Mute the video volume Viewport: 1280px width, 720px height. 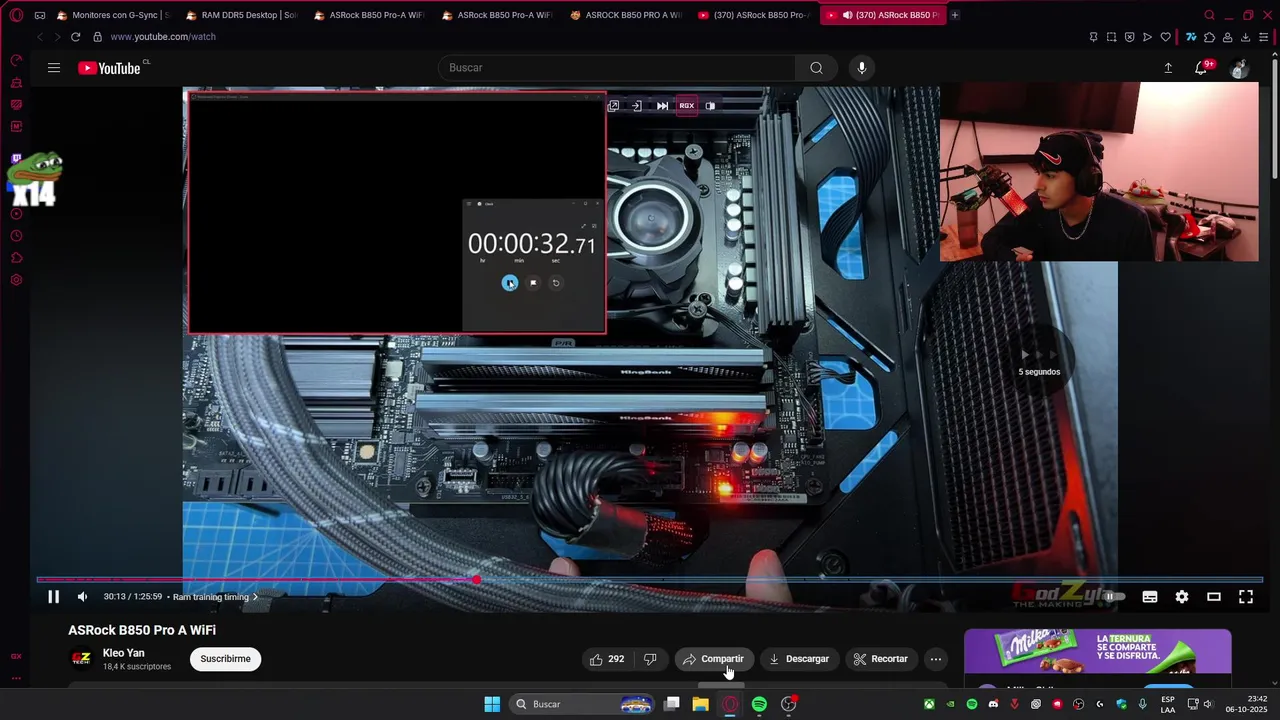(82, 597)
